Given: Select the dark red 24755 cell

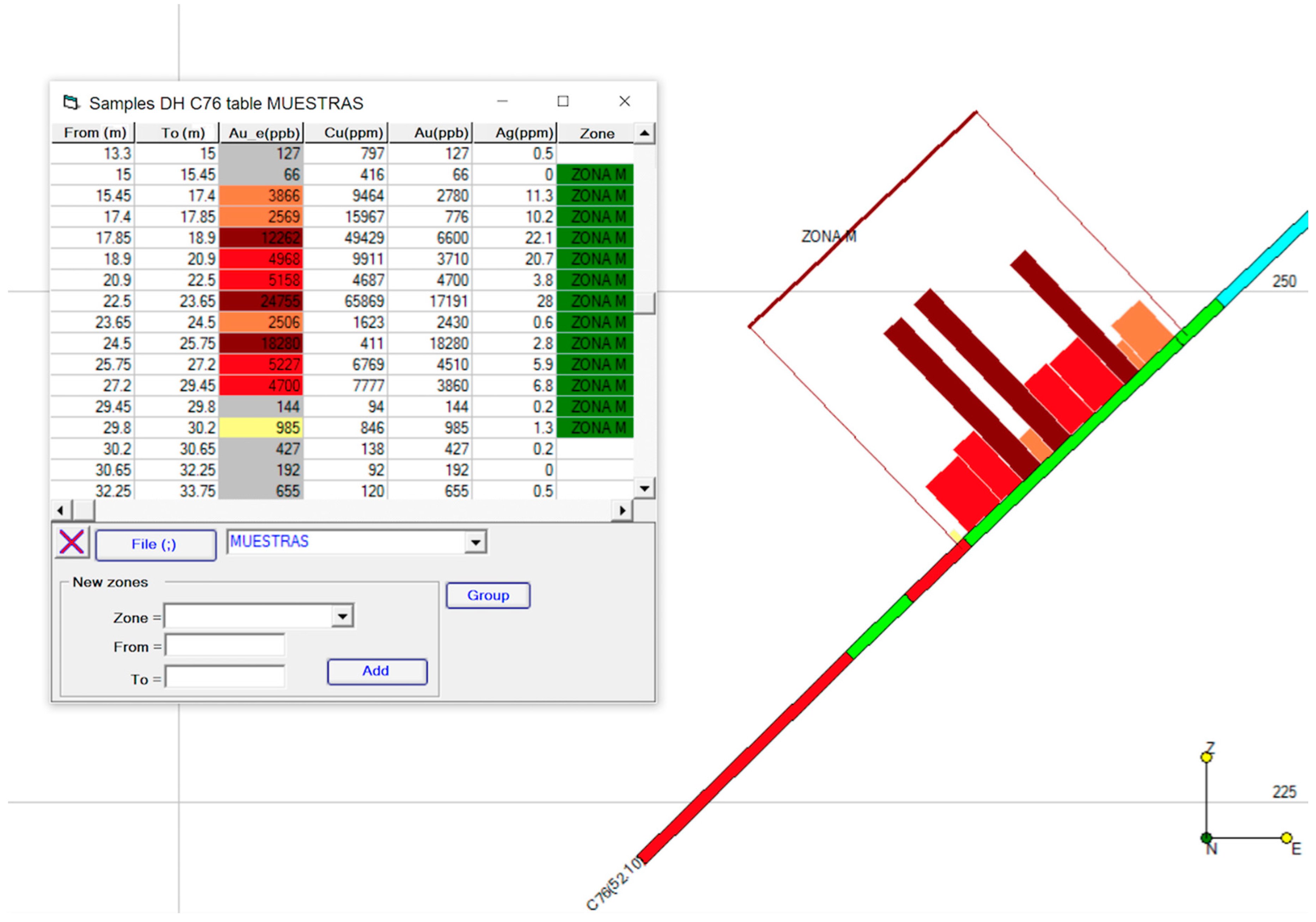Looking at the screenshot, I should [261, 302].
